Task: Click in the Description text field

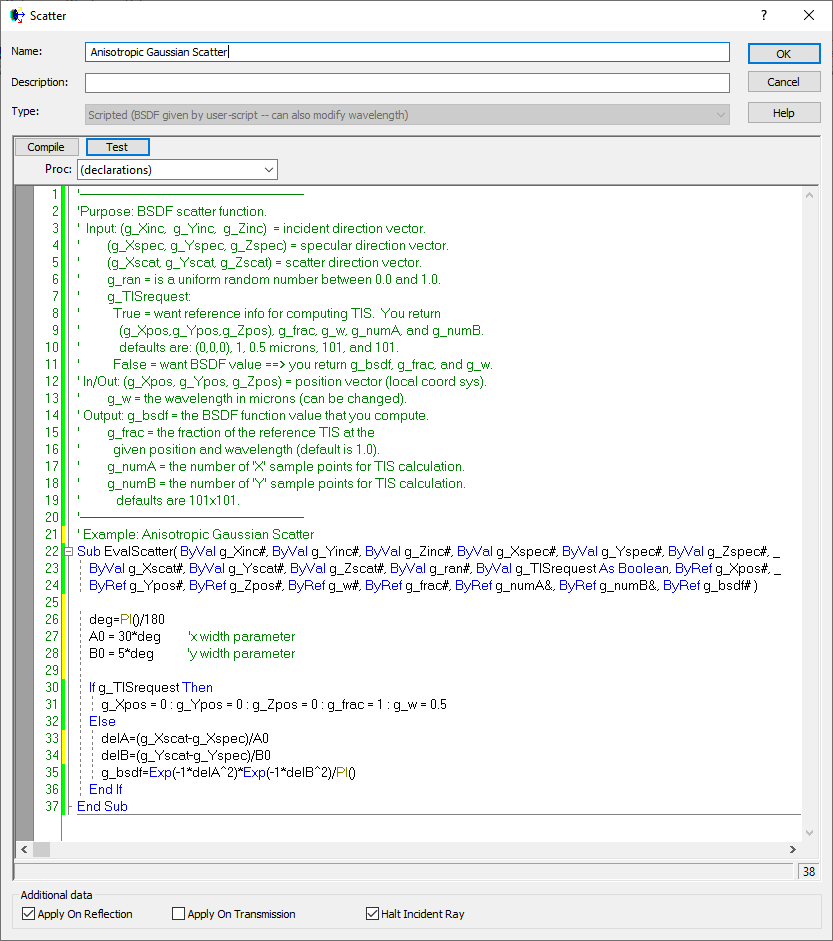Action: pyautogui.click(x=407, y=83)
